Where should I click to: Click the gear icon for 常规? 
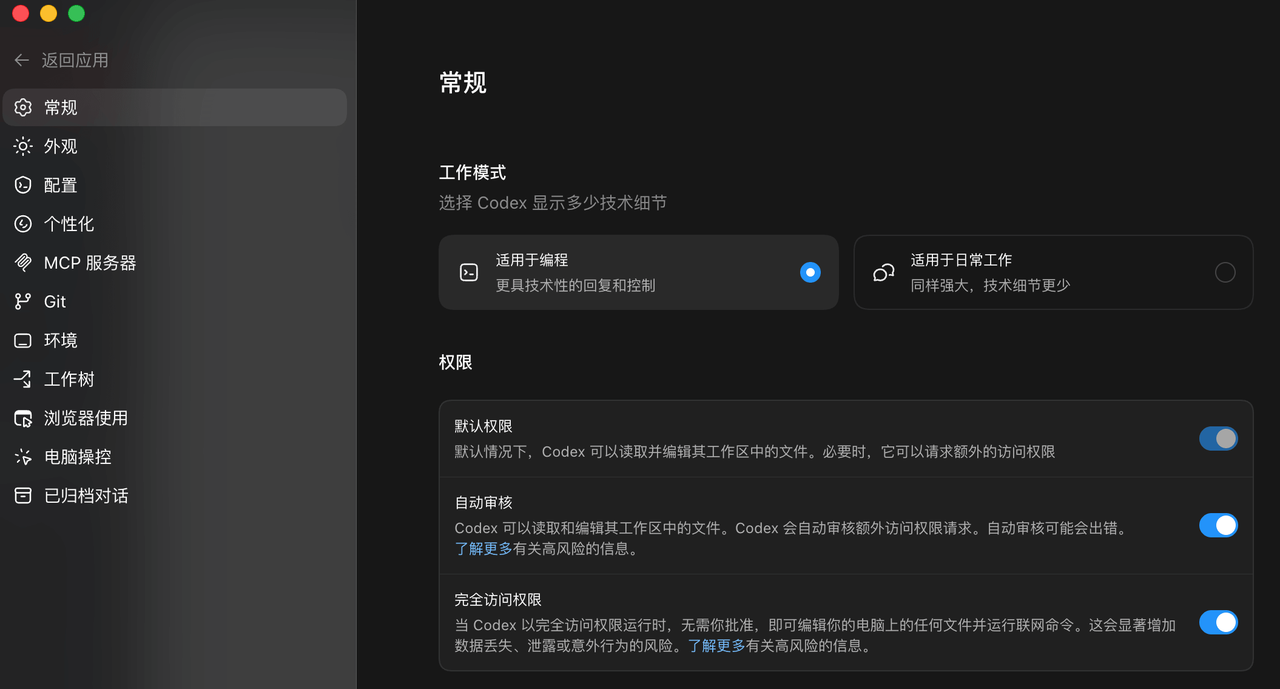point(23,107)
